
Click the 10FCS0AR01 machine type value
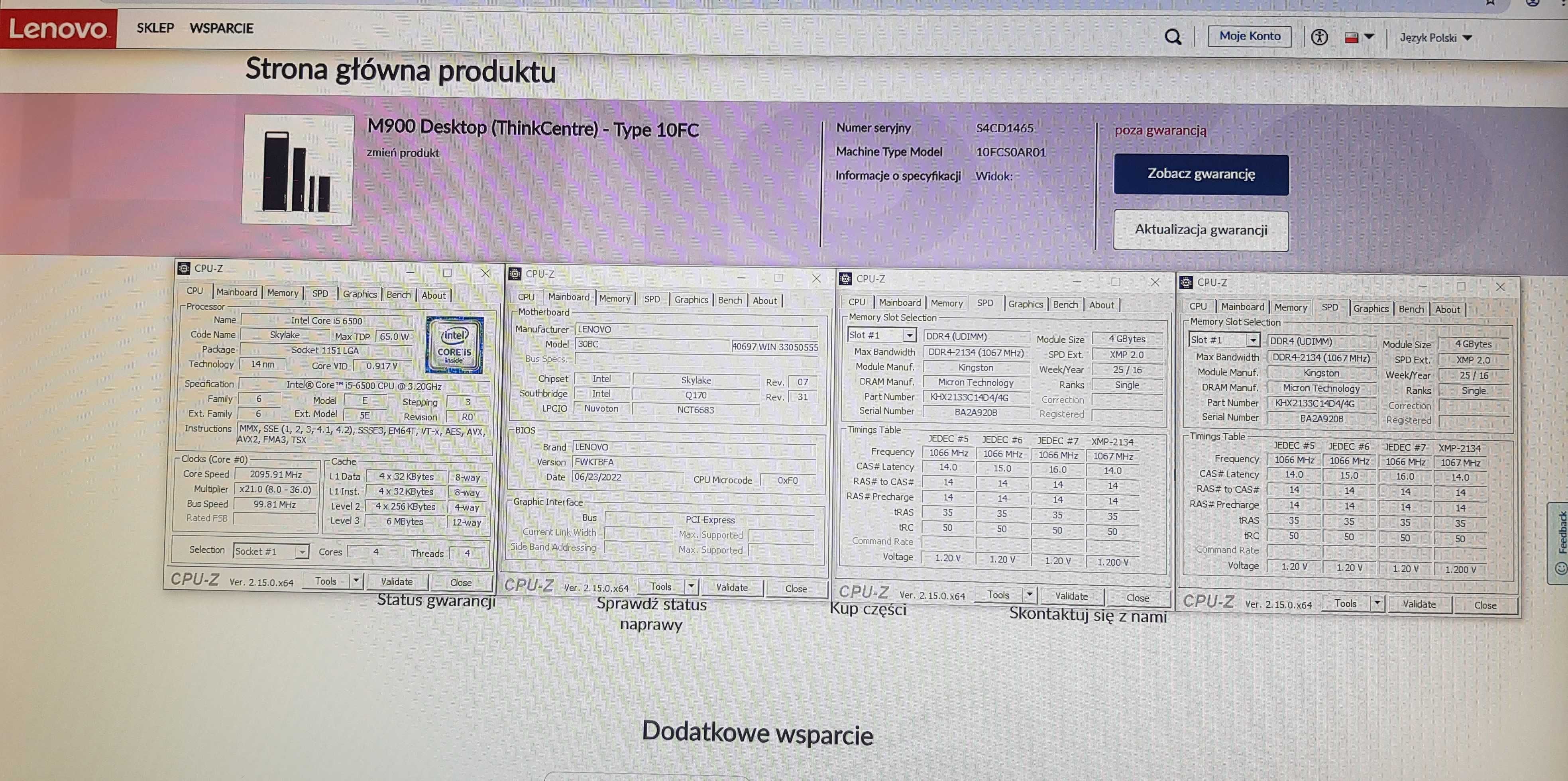click(x=1010, y=152)
